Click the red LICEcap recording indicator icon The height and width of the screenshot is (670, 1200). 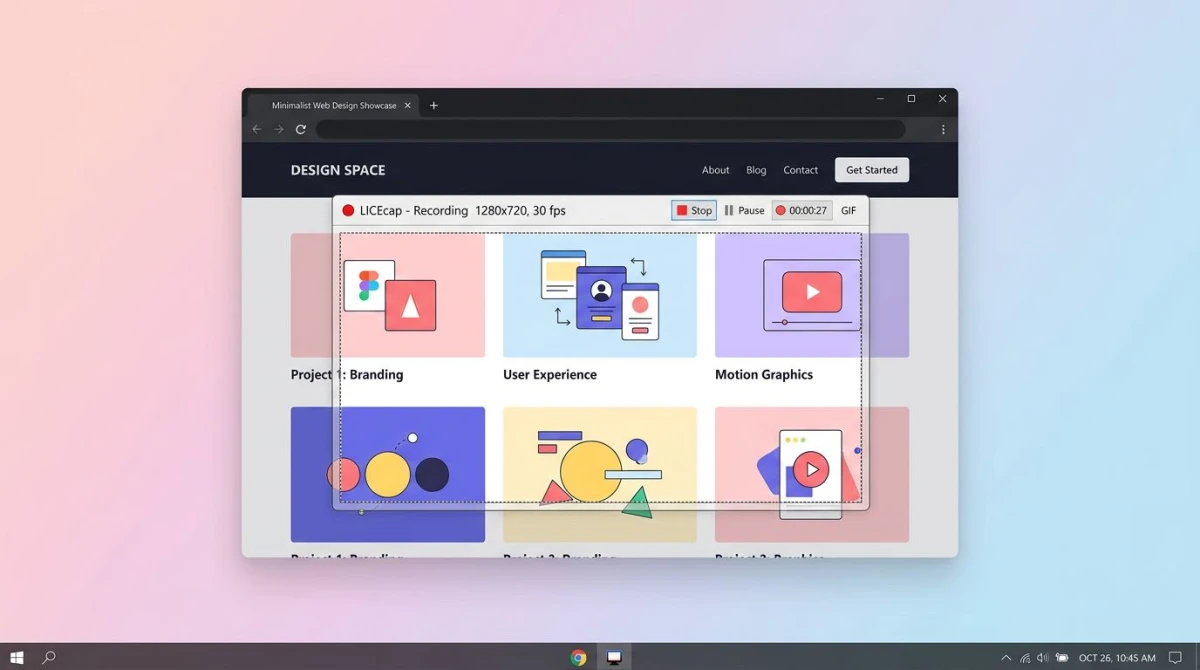348,210
